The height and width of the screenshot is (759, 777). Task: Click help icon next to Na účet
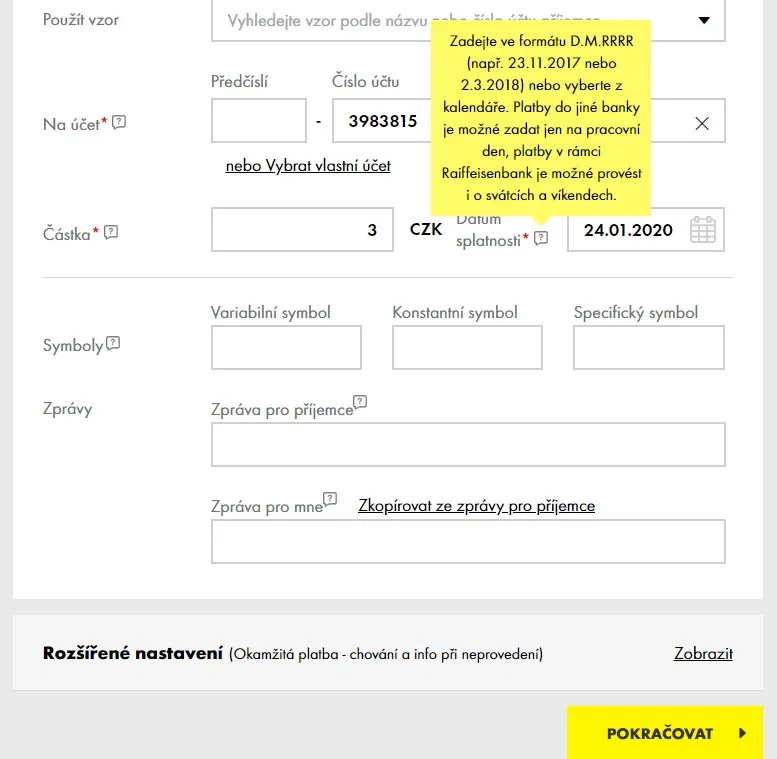tap(119, 123)
